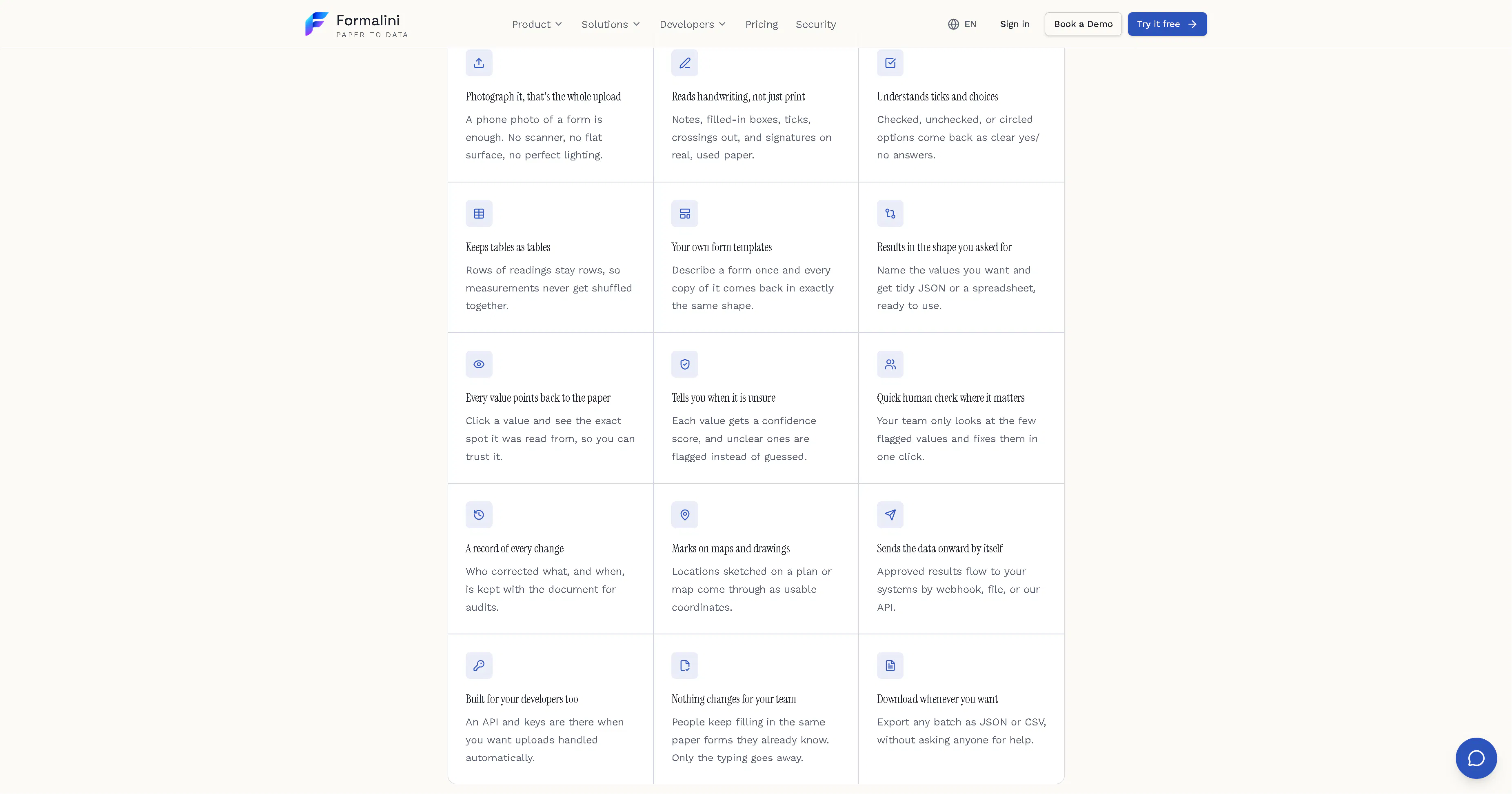The height and width of the screenshot is (794, 1512).
Task: Click 'A record of every change' heading
Action: [514, 549]
